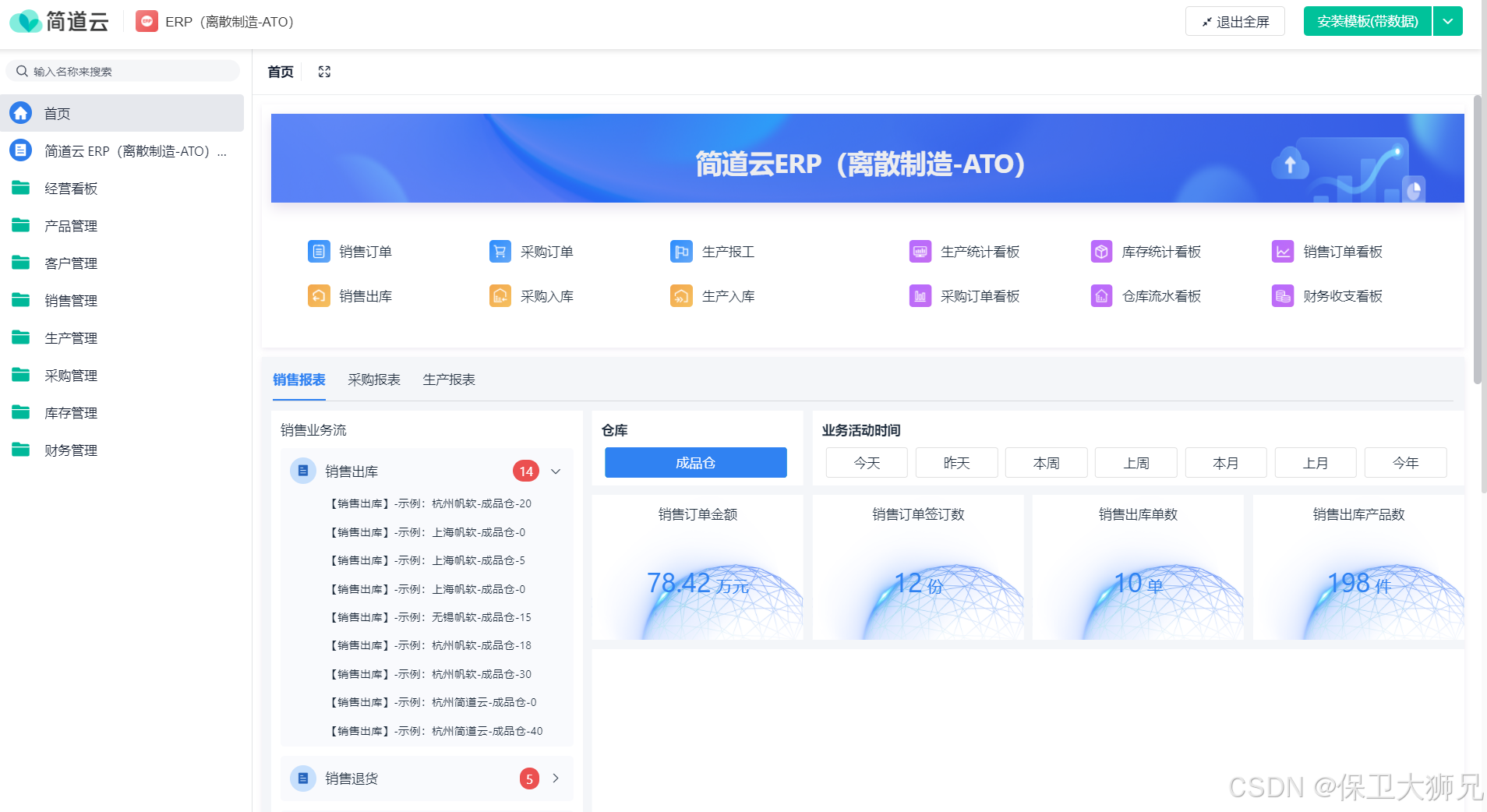Click the 产品管理 folder icon
Image resolution: width=1487 pixels, height=812 pixels.
click(21, 225)
